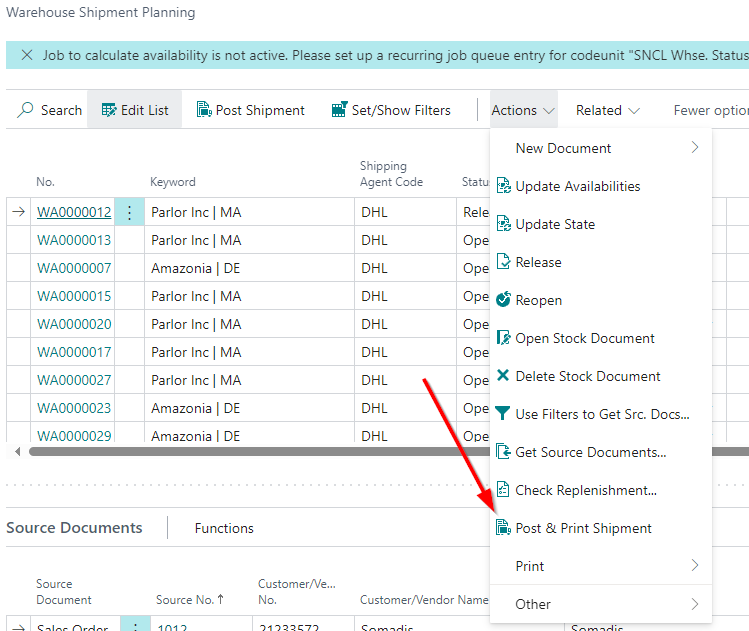749x631 pixels.
Task: Click the Delete Stock Document X icon
Action: click(x=504, y=376)
